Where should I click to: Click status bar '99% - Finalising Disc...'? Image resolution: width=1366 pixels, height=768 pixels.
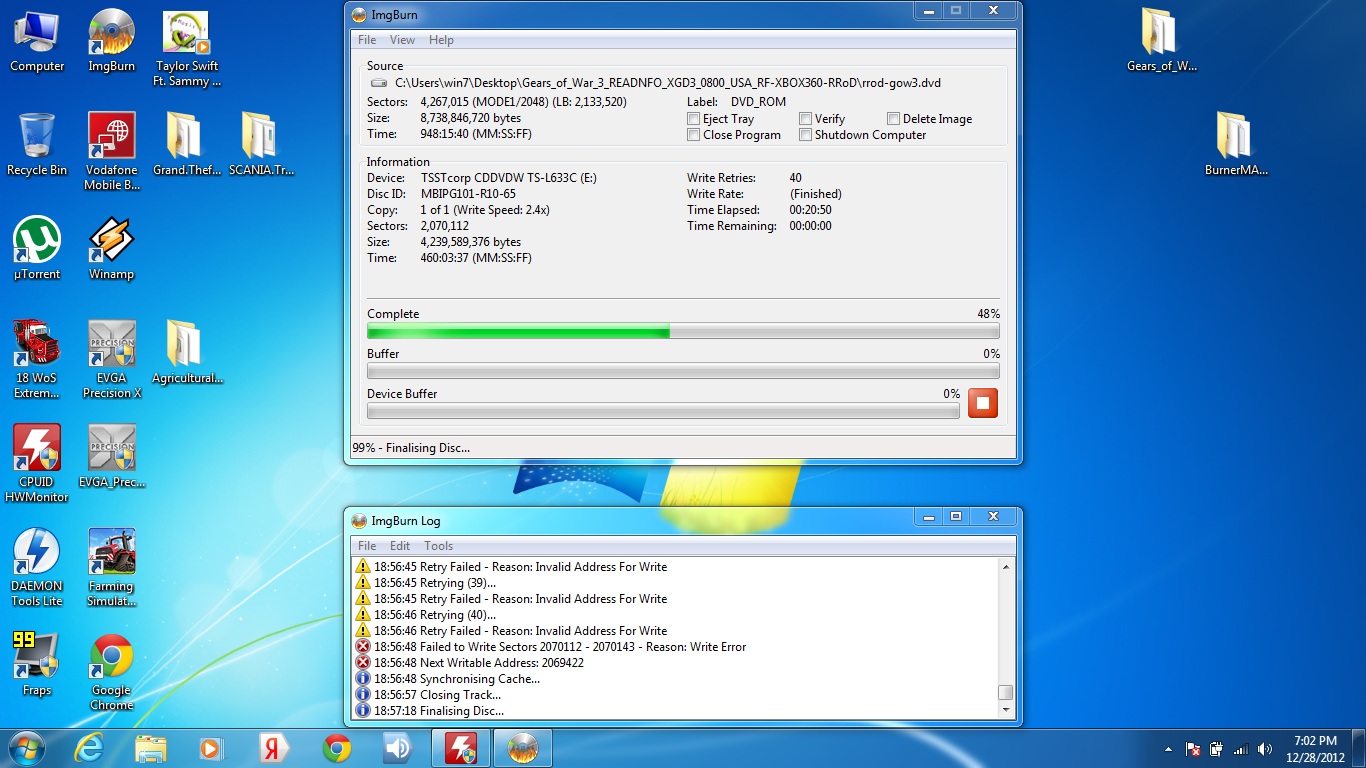click(x=411, y=448)
